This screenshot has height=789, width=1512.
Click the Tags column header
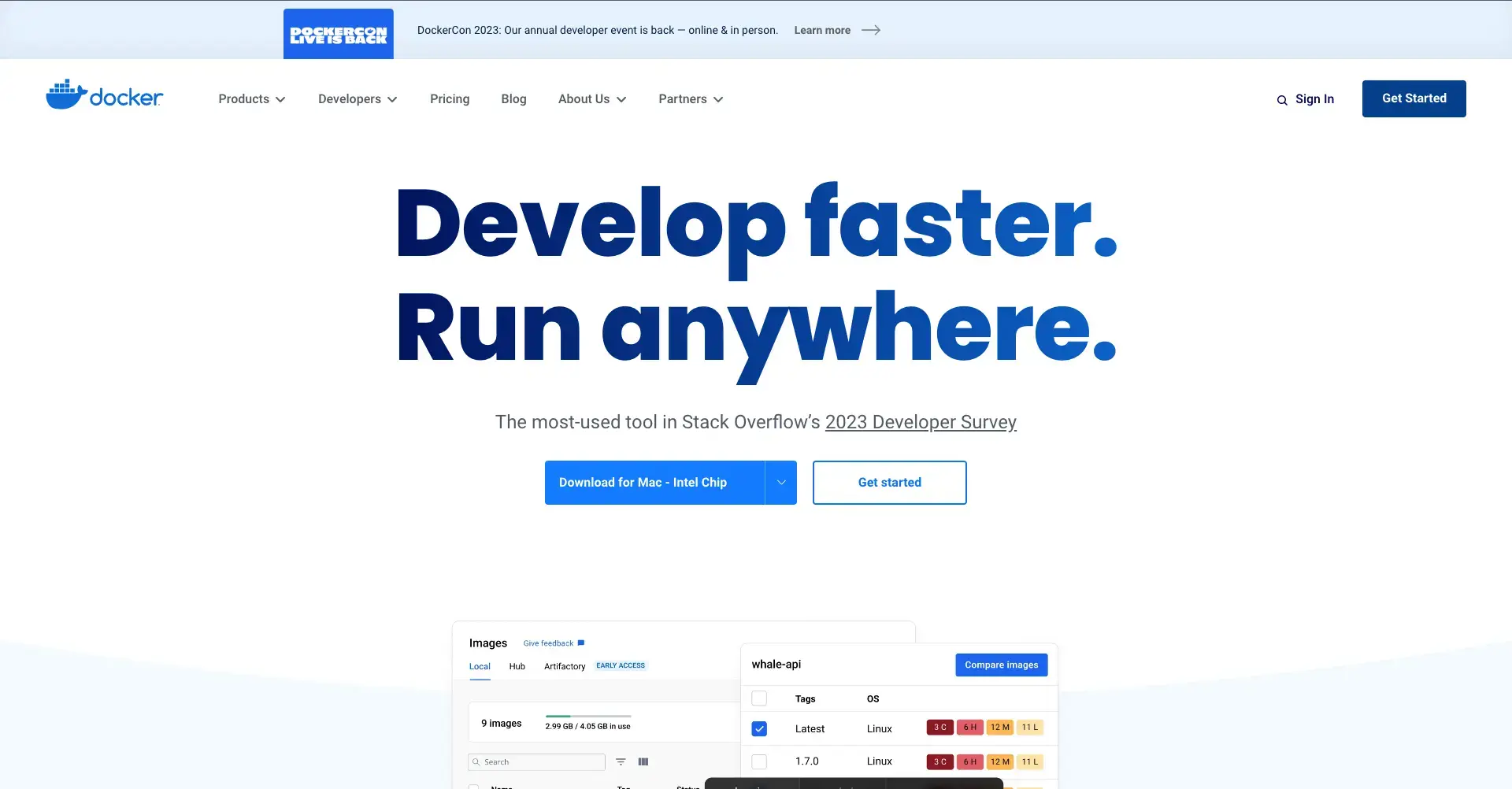[x=805, y=699]
